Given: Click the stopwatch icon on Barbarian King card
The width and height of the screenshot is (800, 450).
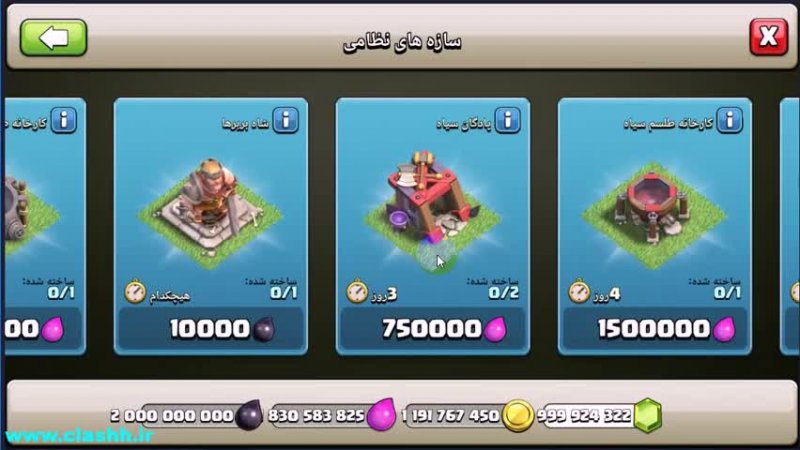Looking at the screenshot, I should pyautogui.click(x=135, y=292).
